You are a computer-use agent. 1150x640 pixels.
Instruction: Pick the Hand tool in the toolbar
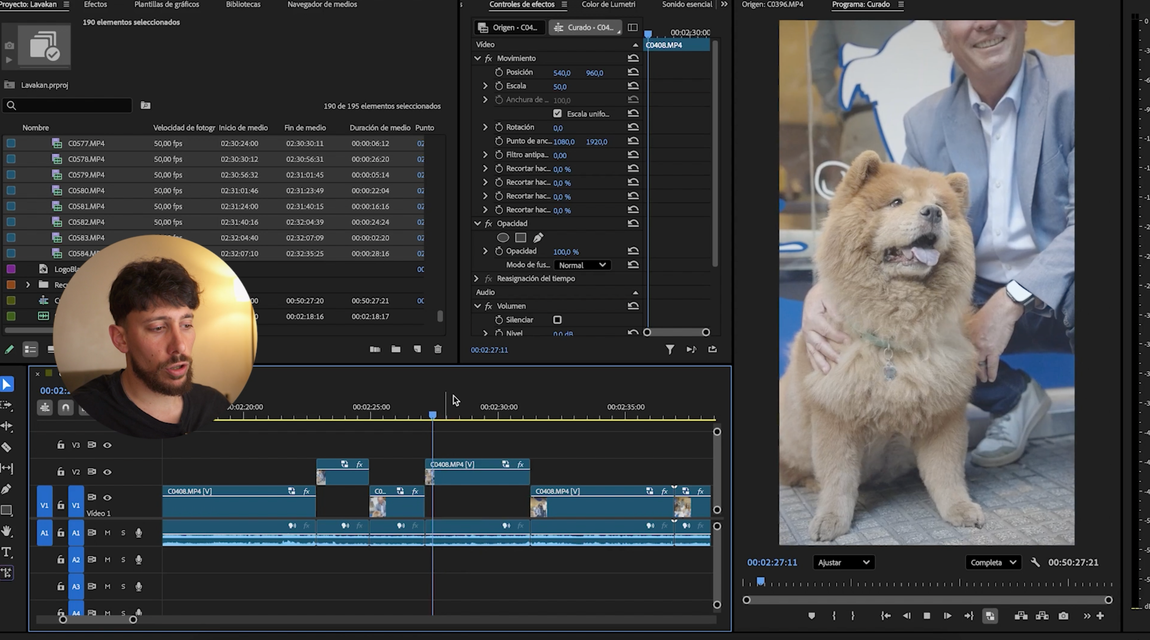7,531
